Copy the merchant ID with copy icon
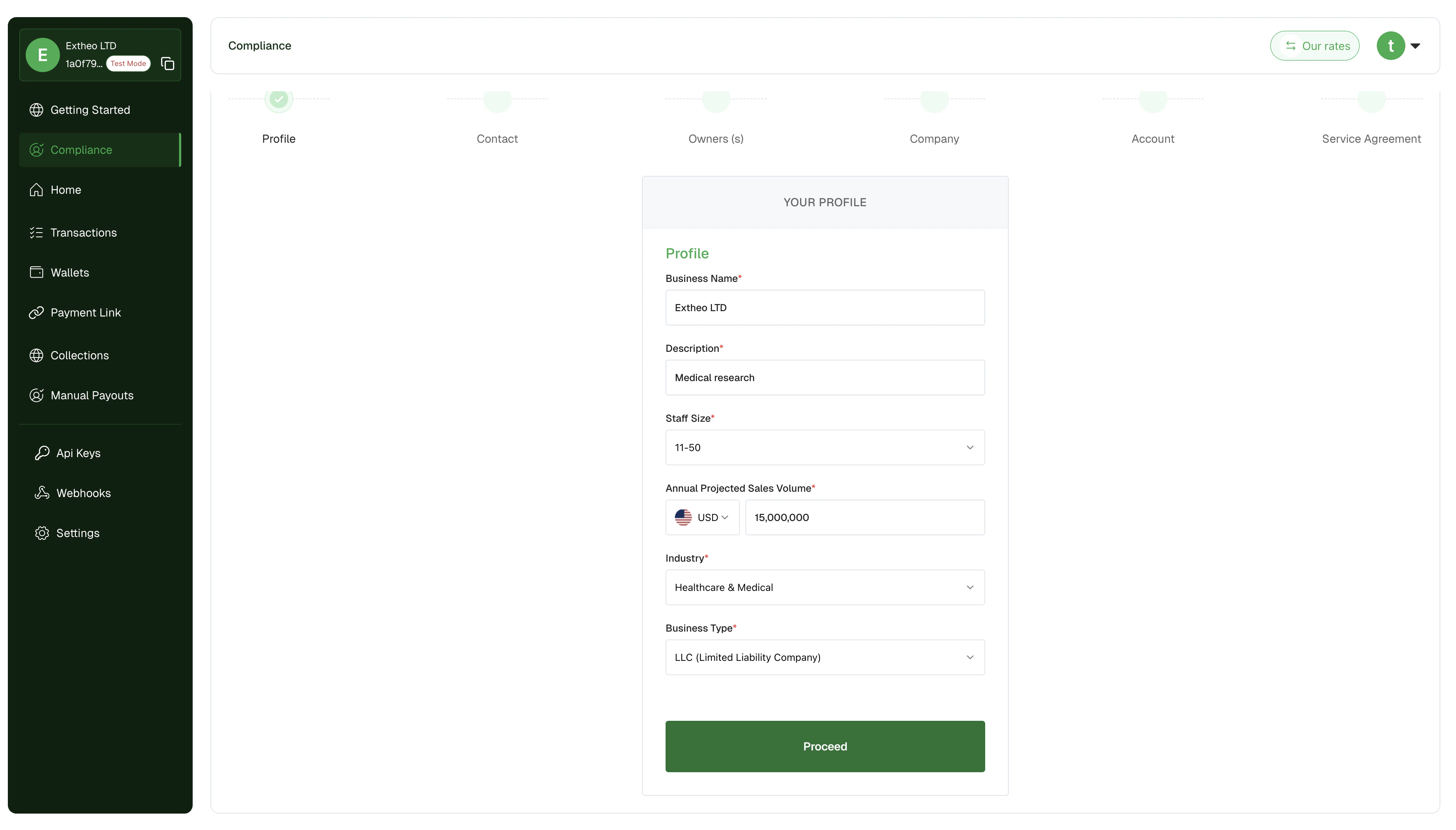Image resolution: width=1456 pixels, height=830 pixels. tap(167, 63)
